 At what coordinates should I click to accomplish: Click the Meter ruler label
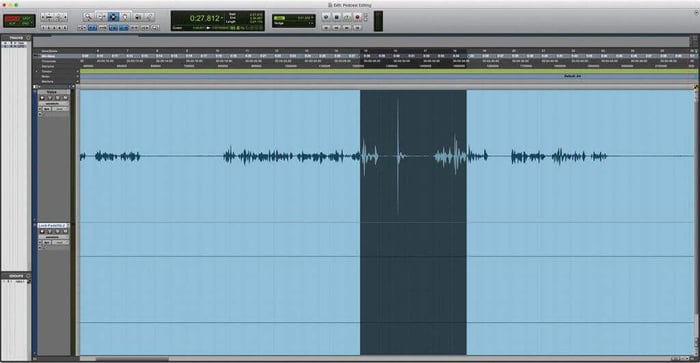tap(46, 76)
